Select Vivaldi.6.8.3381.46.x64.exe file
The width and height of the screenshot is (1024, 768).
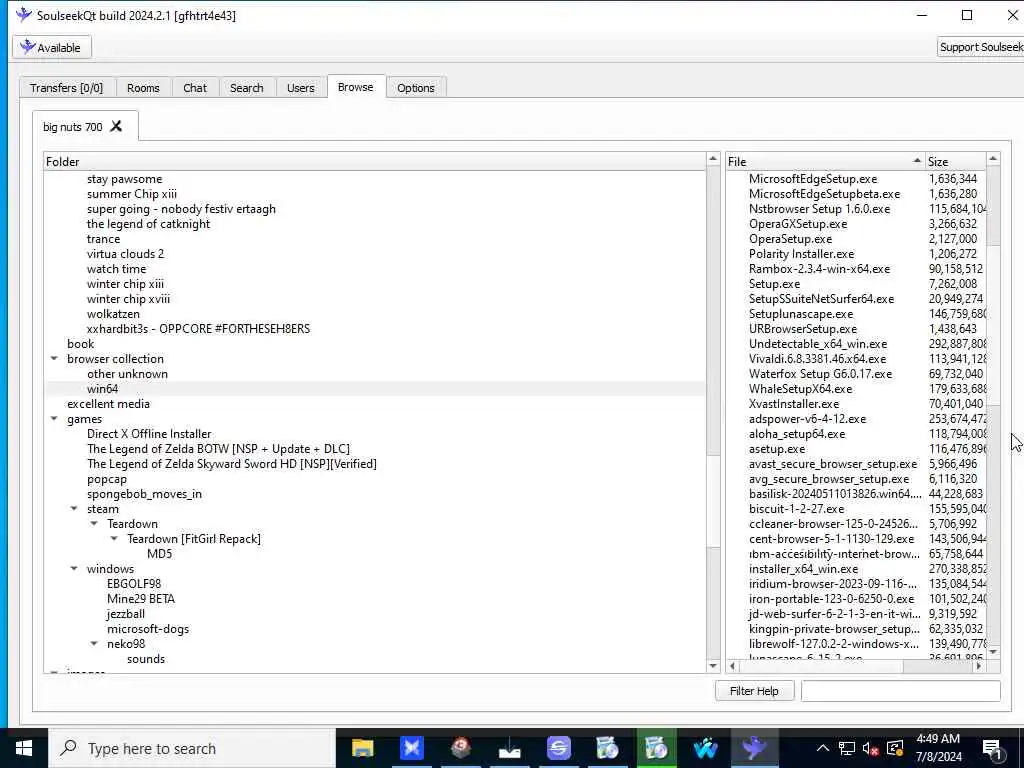(x=818, y=359)
